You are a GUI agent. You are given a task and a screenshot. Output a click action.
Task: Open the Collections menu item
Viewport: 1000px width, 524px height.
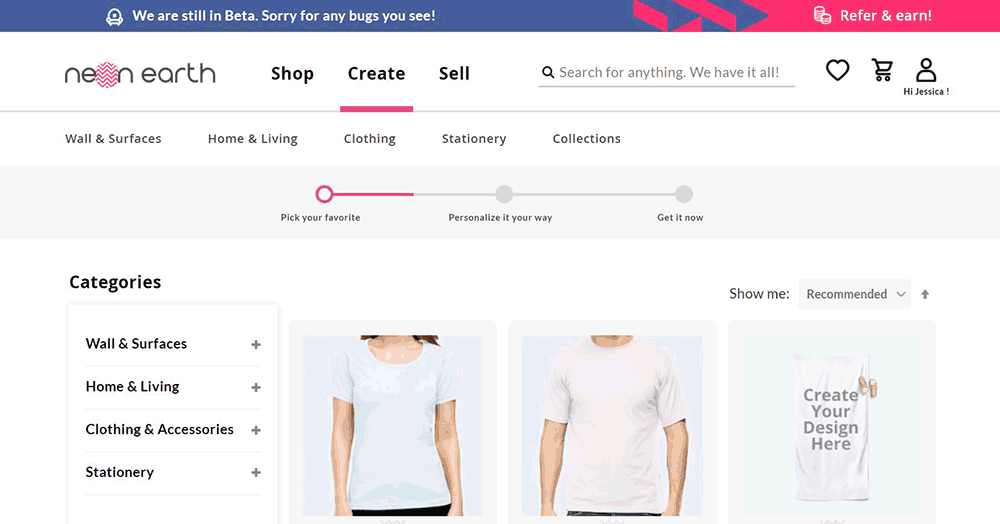pos(587,138)
